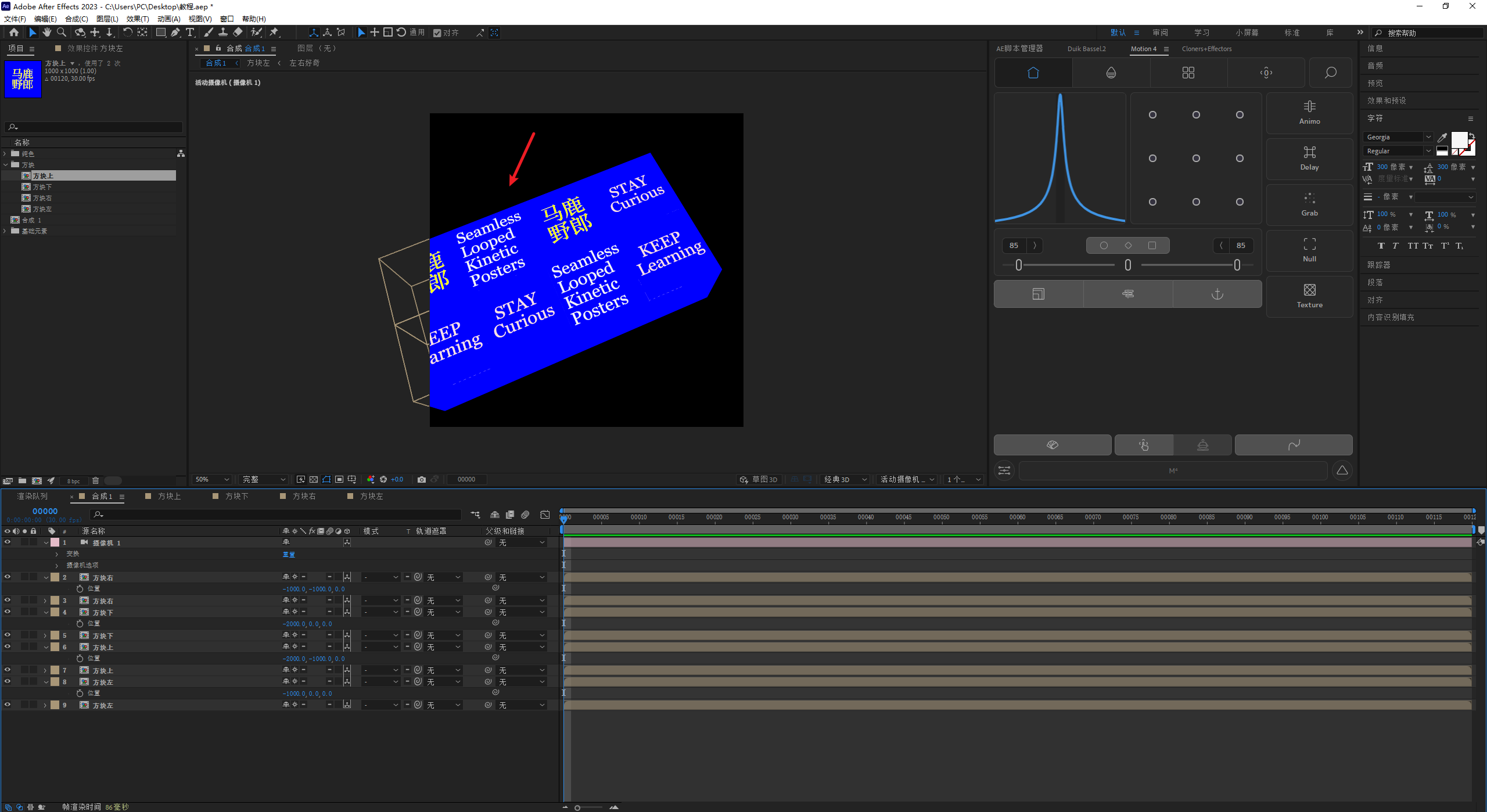Take snapshot with camera icon
Viewport: 1487px width, 812px height.
(x=422, y=479)
